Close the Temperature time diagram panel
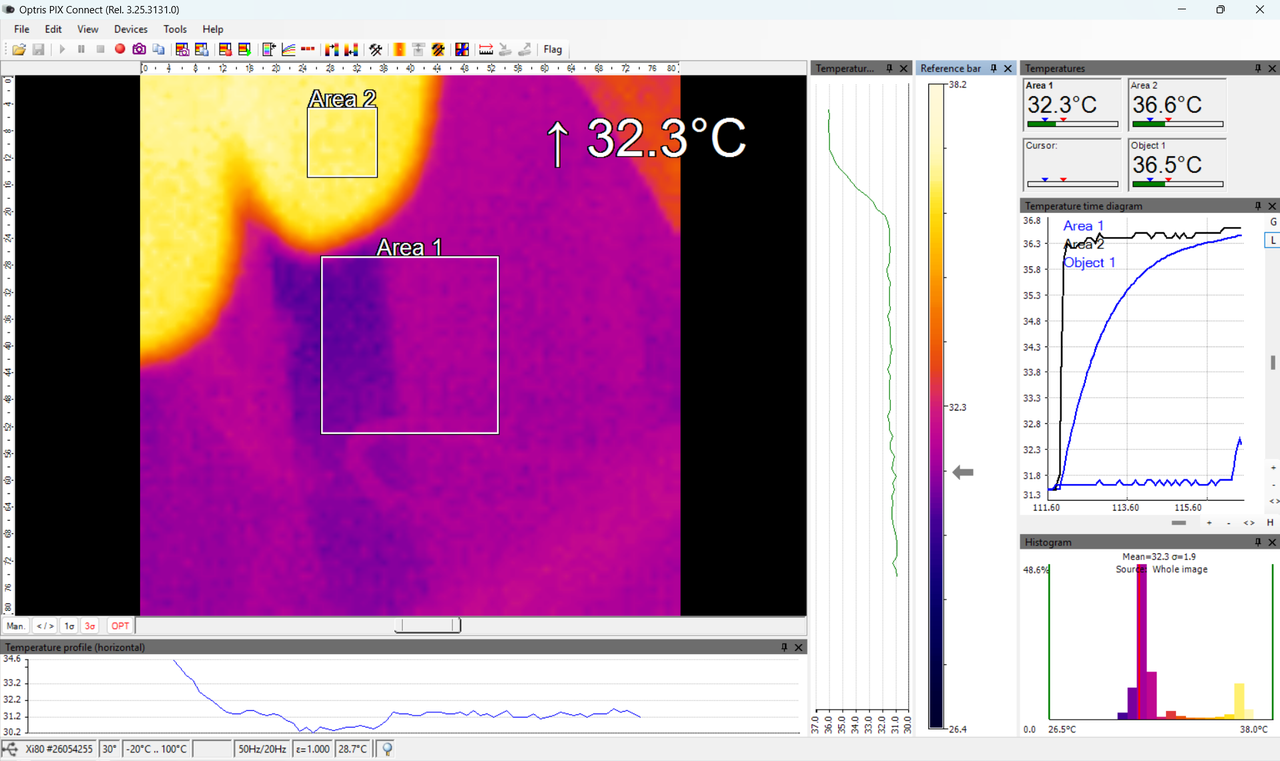The image size is (1280, 761). click(1272, 206)
